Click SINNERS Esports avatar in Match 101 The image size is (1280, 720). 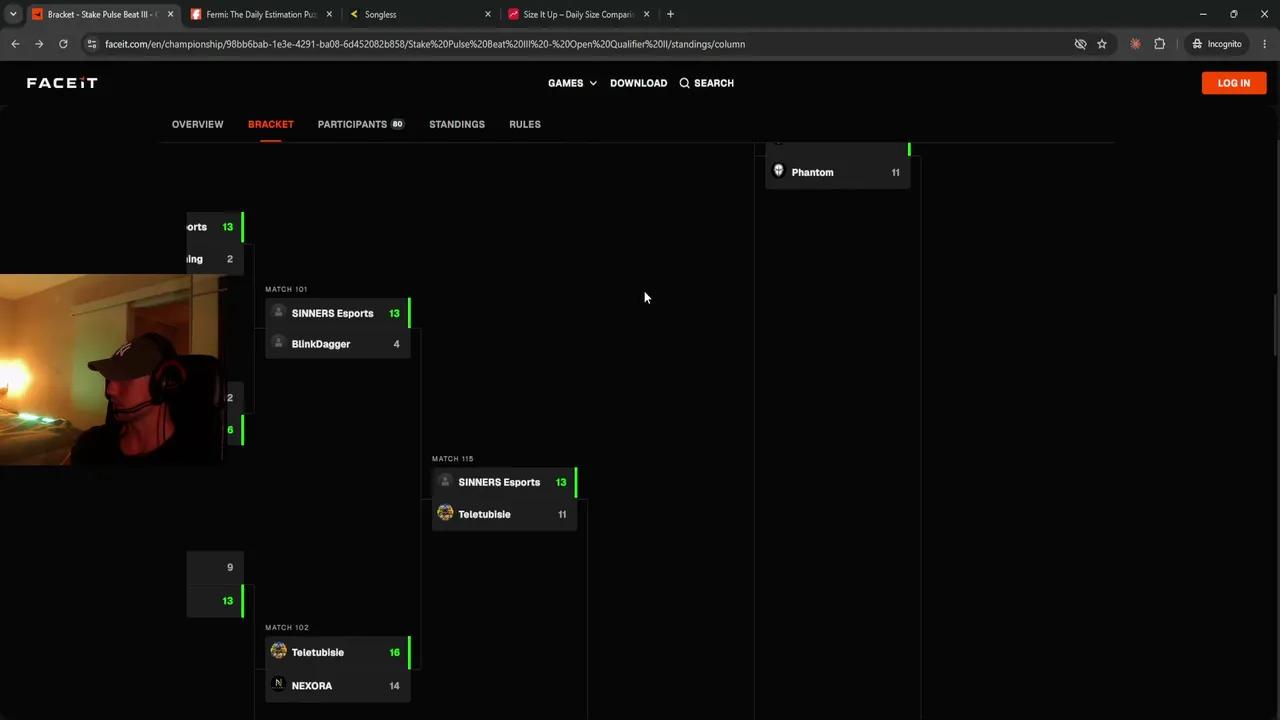[279, 312]
